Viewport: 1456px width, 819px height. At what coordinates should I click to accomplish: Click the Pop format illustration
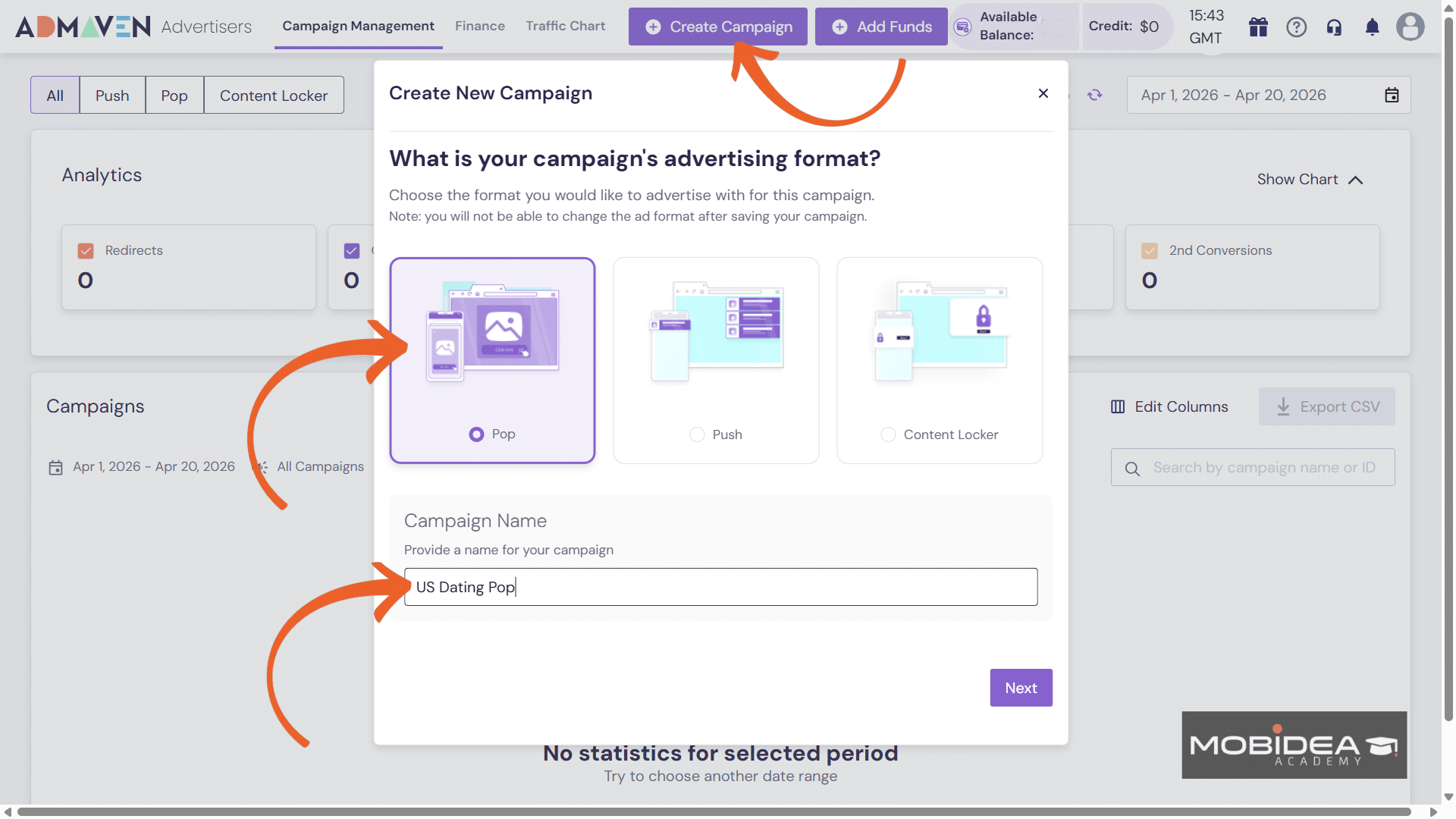pyautogui.click(x=492, y=332)
